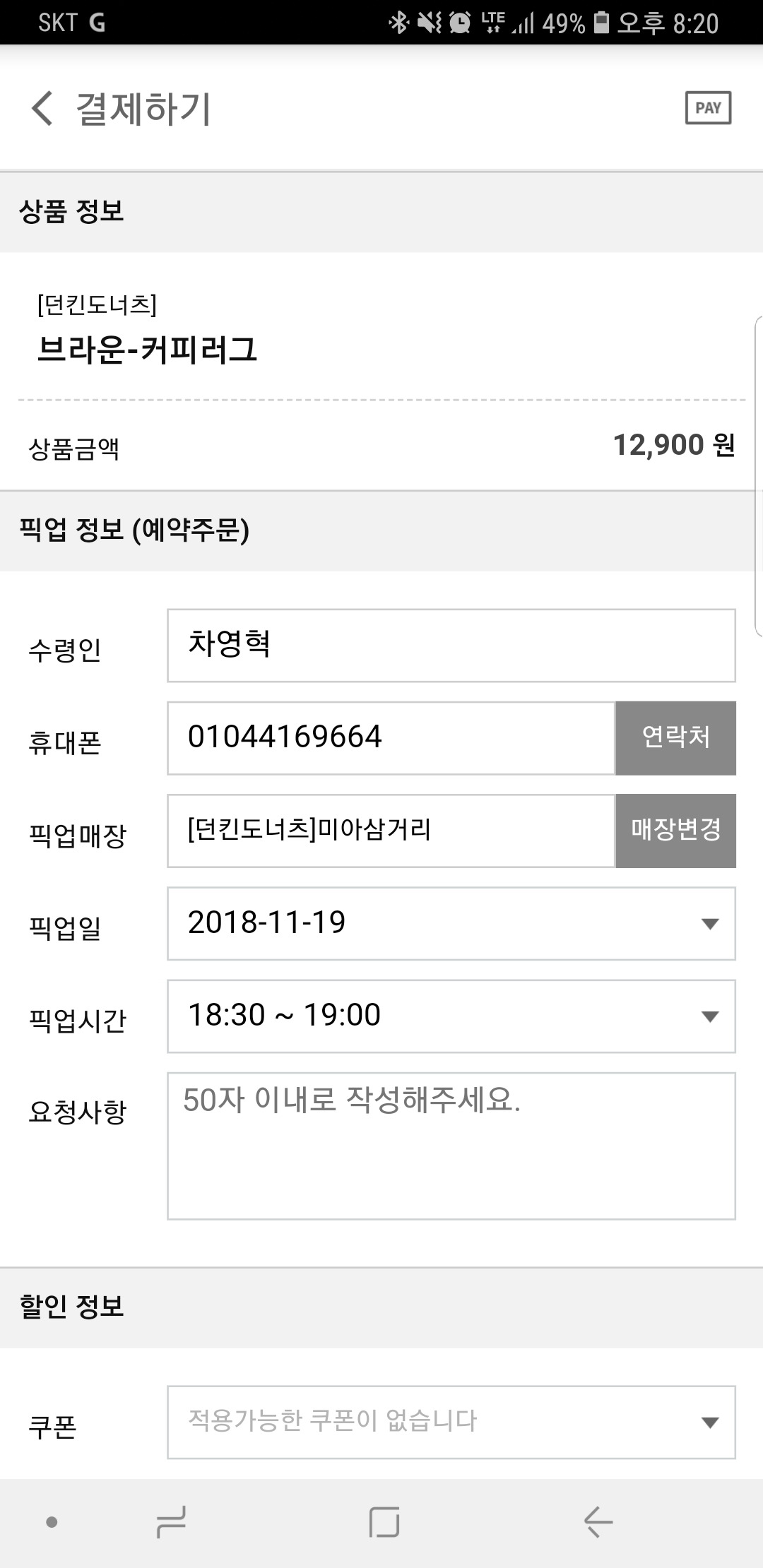The image size is (763, 1568).
Task: Tap the scrollbar handle on right edge
Action: [x=759, y=477]
